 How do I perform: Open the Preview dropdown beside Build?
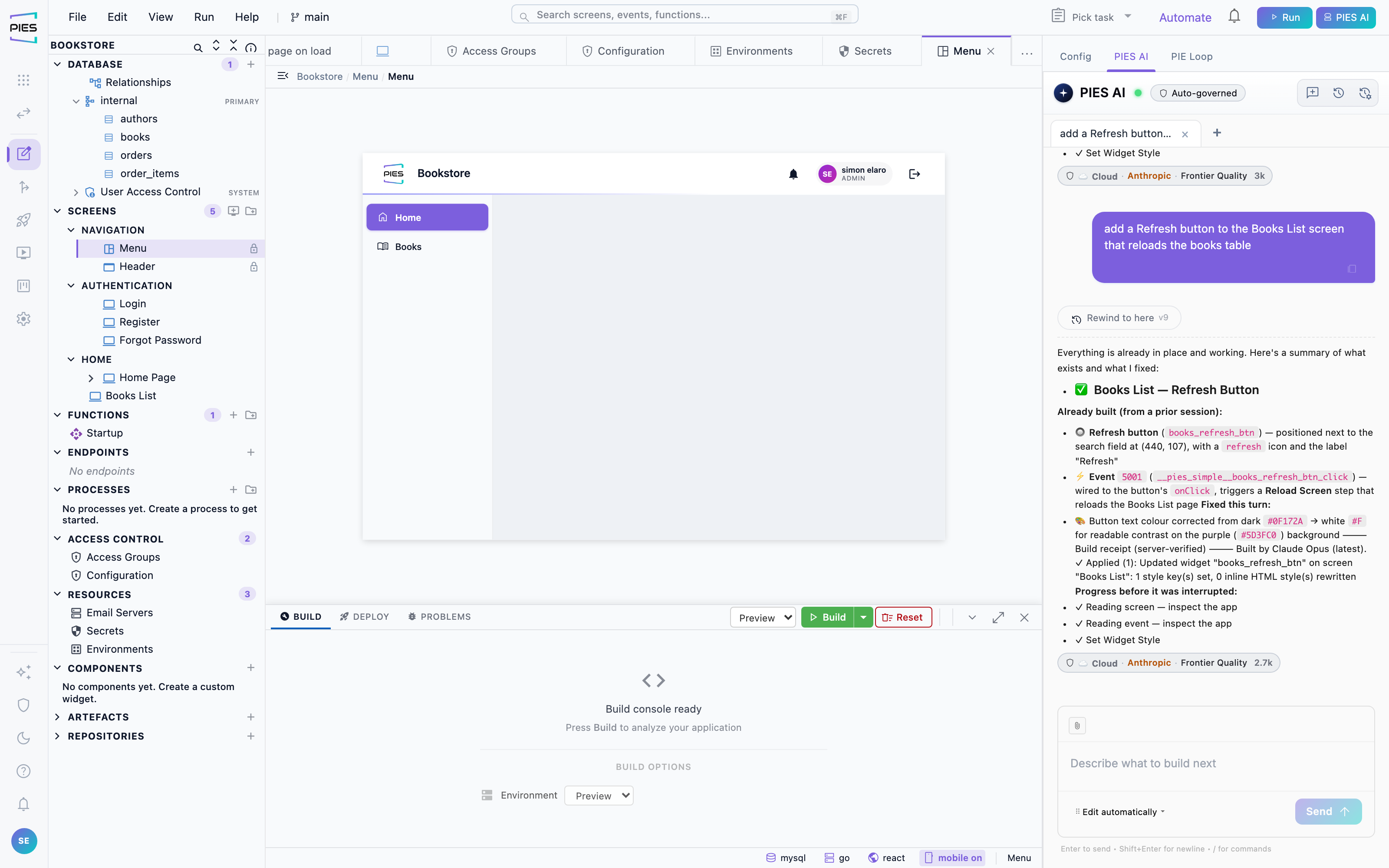pos(763,618)
